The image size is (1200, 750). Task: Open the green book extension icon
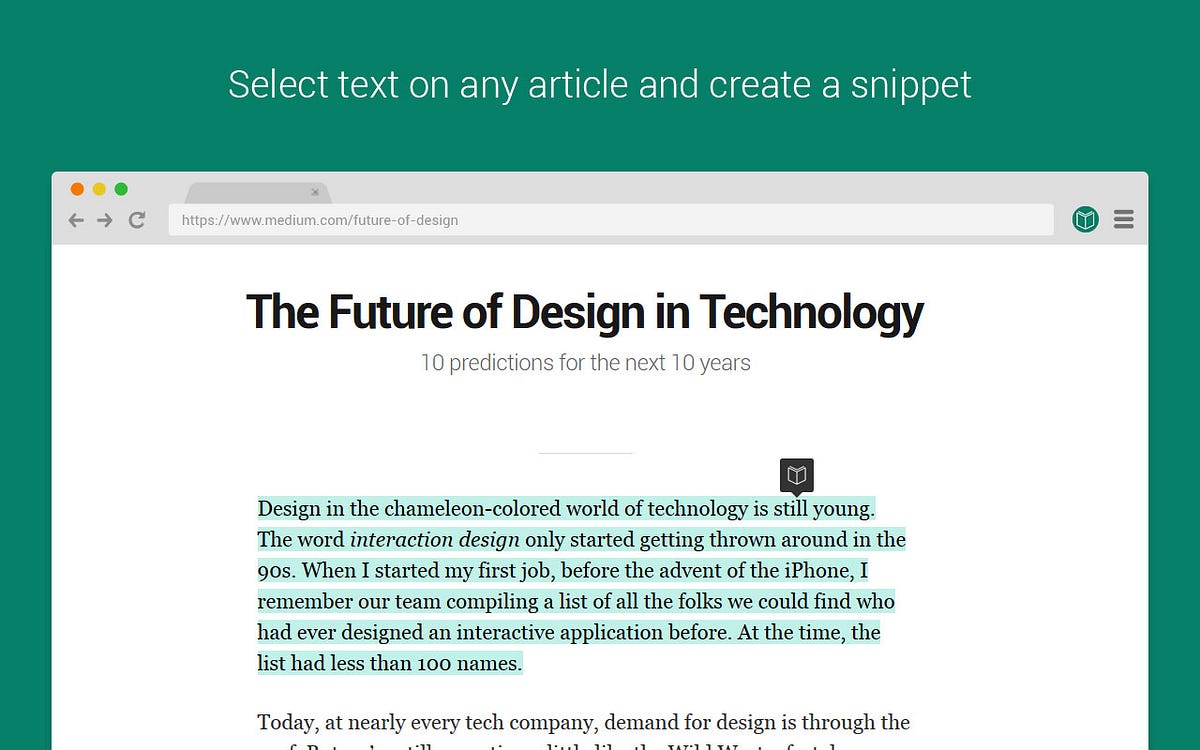coord(1086,219)
